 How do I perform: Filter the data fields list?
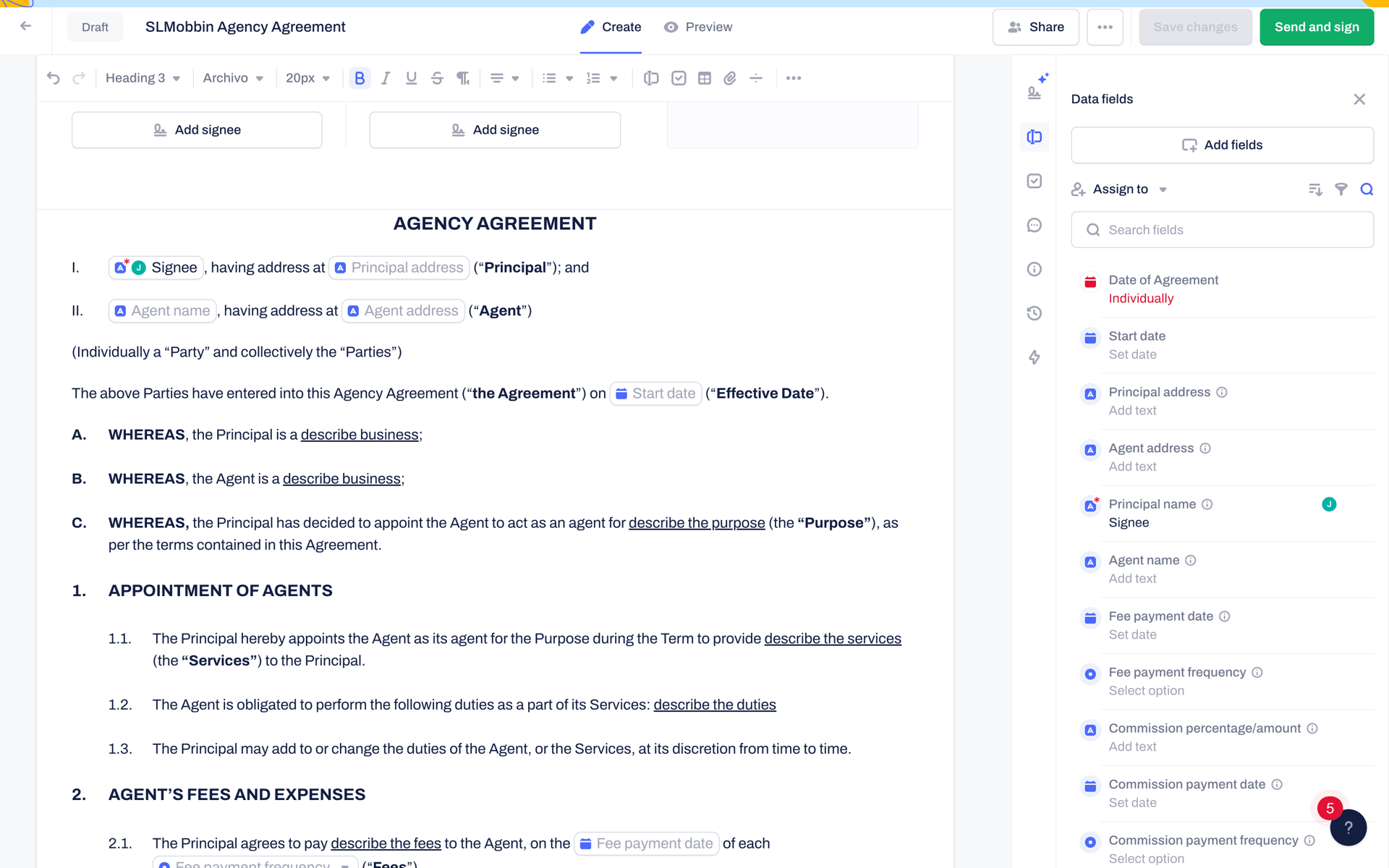pyautogui.click(x=1341, y=190)
